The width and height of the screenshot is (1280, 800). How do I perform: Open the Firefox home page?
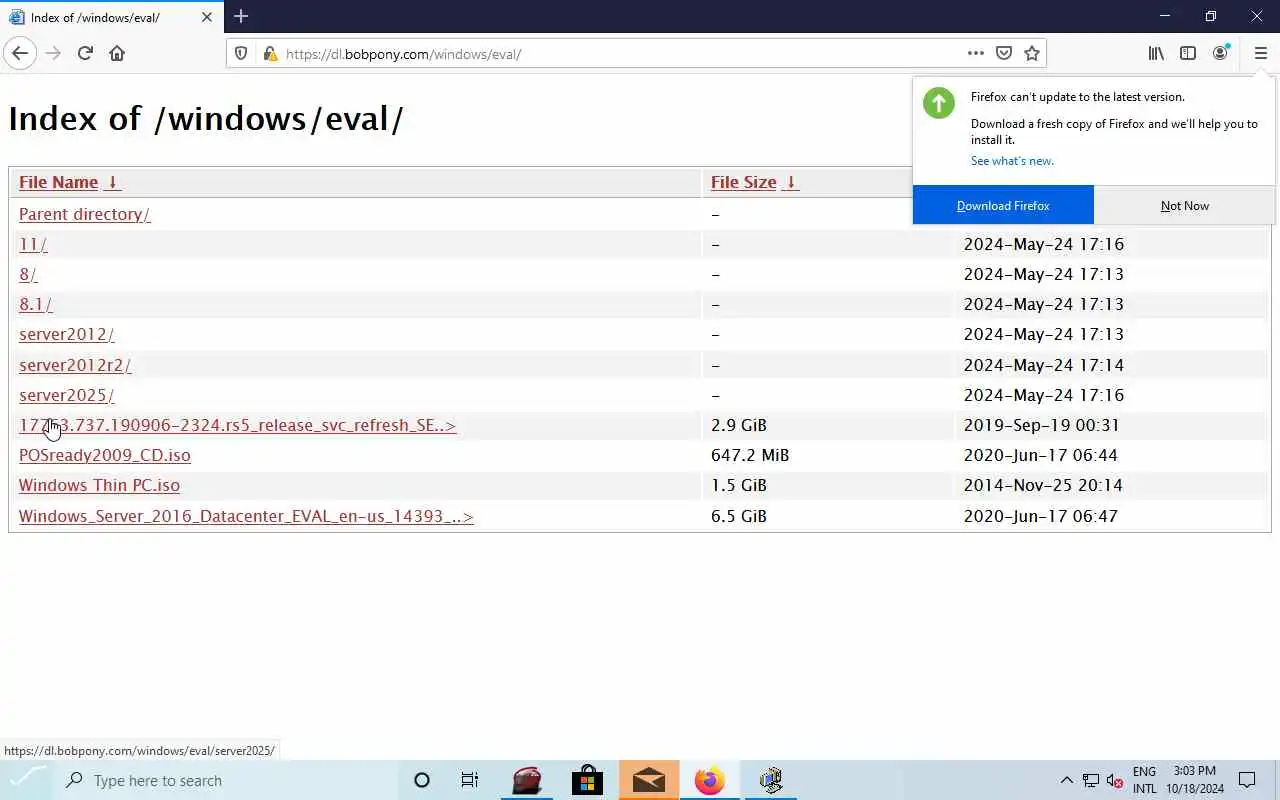point(117,53)
